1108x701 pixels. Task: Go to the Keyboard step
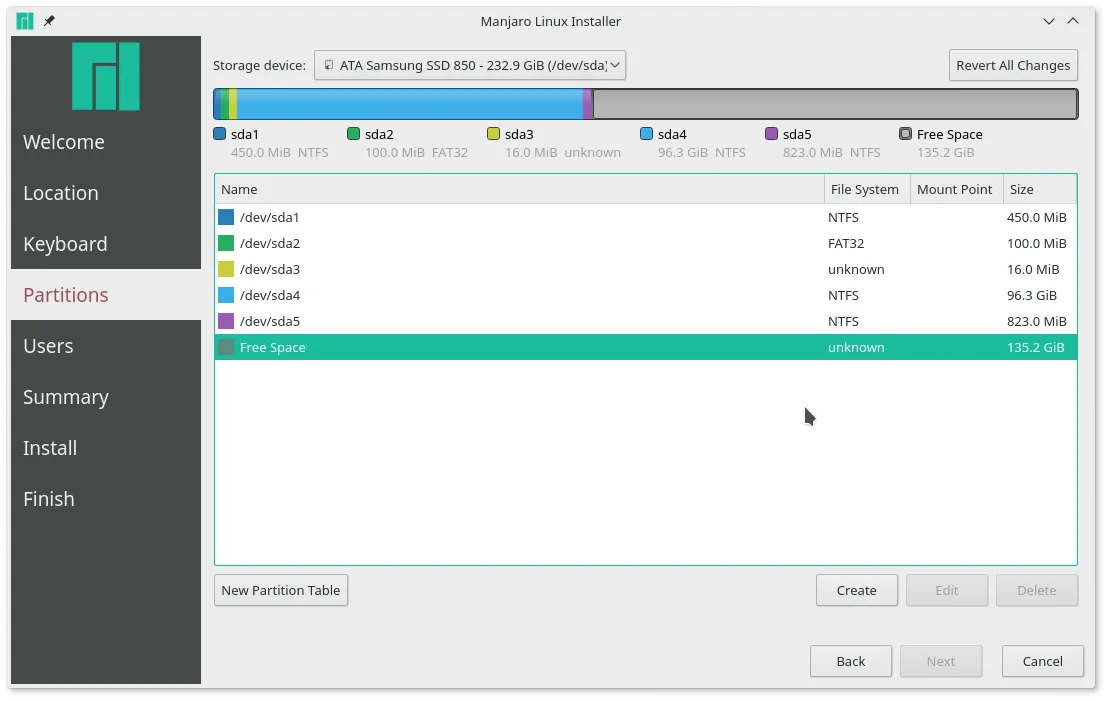point(64,243)
